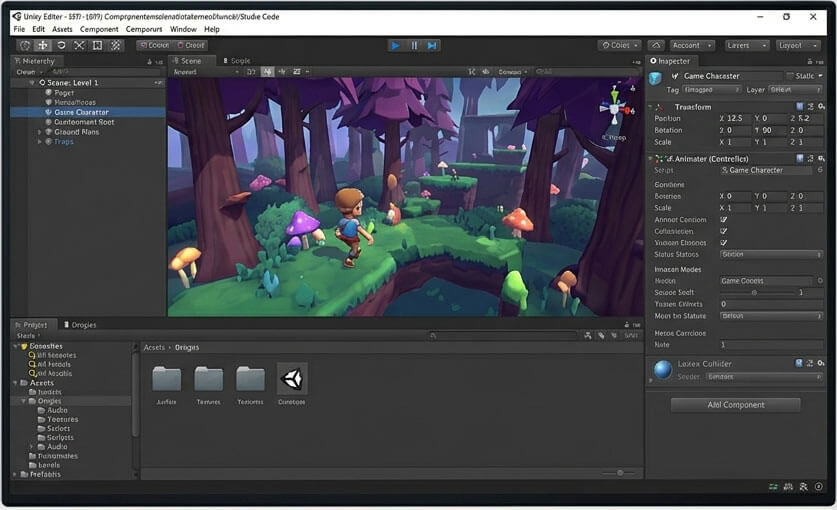The height and width of the screenshot is (510, 837).
Task: Select the Rotate tool in toolbar
Action: click(61, 45)
